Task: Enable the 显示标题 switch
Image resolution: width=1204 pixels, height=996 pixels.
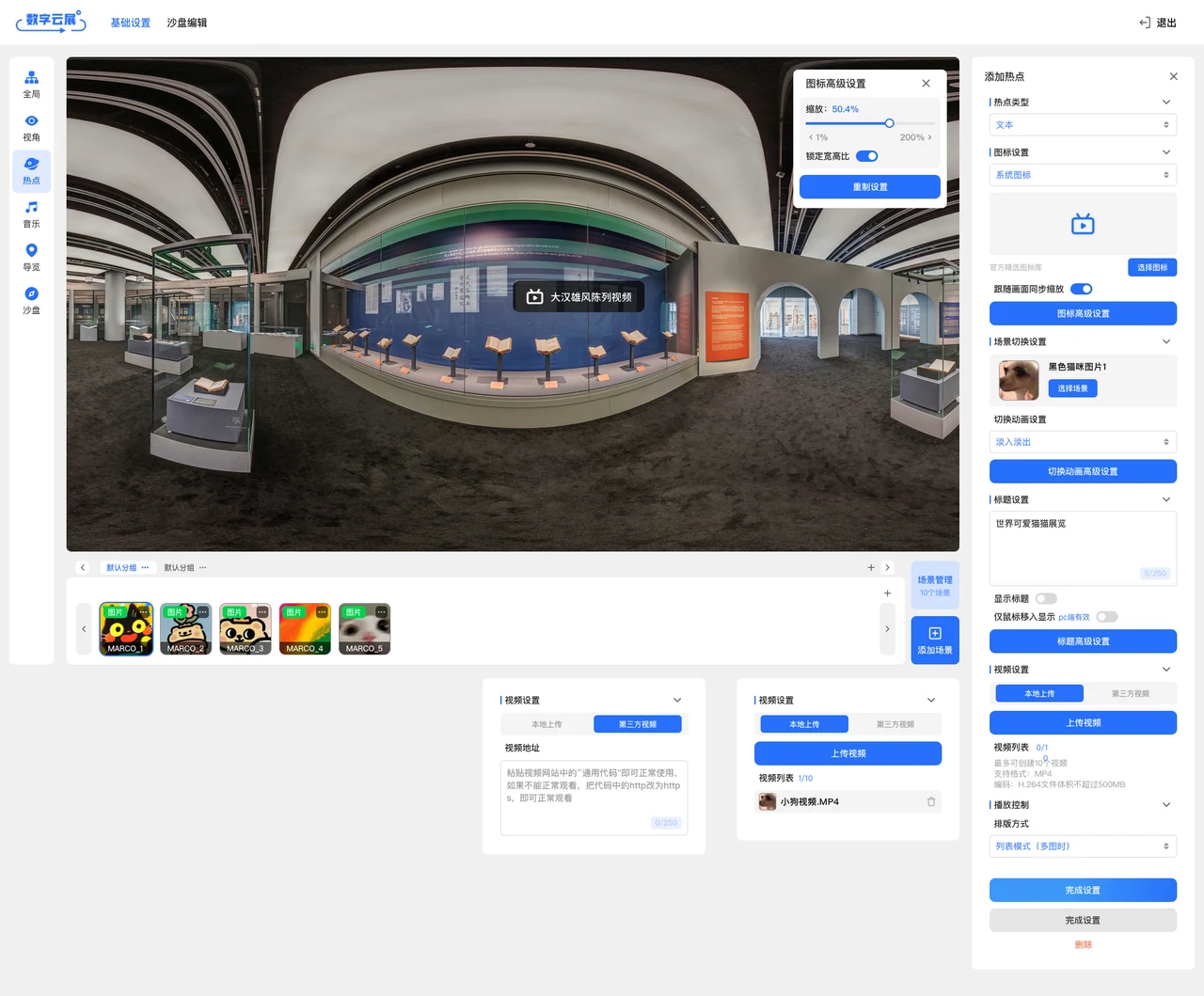Action: coord(1046,598)
